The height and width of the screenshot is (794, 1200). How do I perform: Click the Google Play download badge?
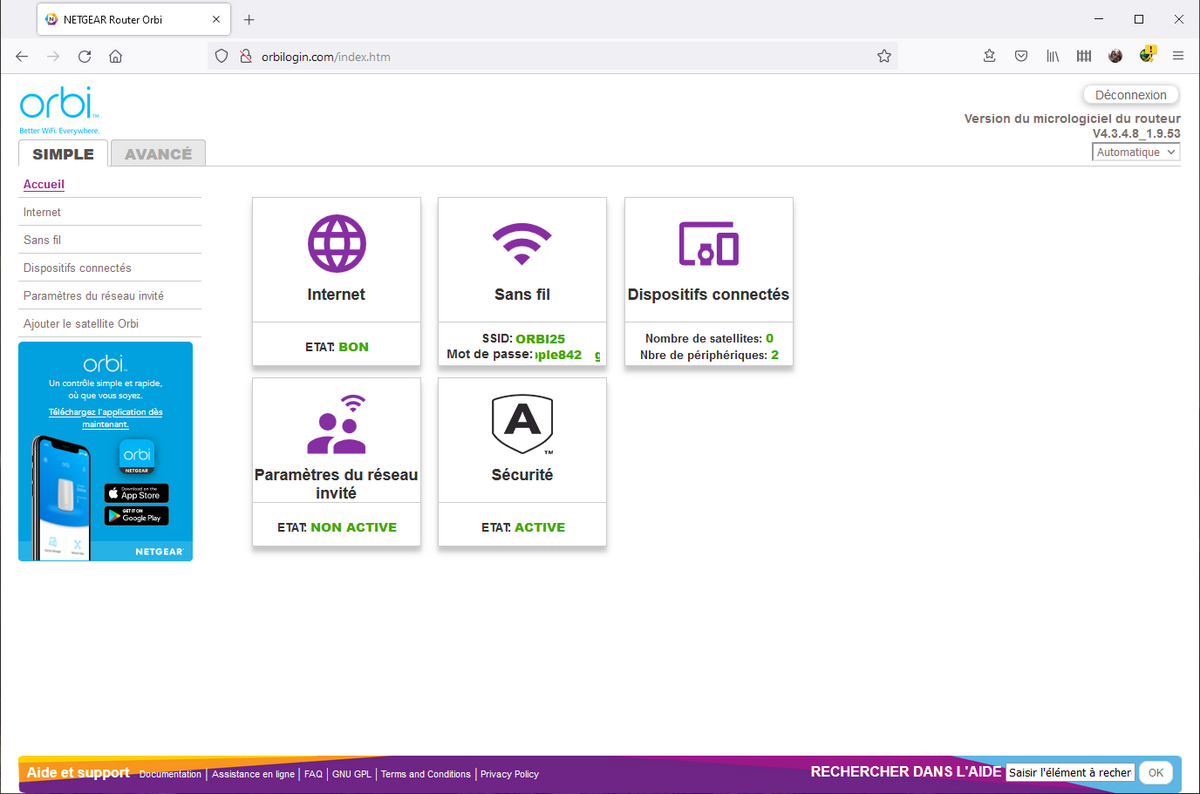pos(136,516)
